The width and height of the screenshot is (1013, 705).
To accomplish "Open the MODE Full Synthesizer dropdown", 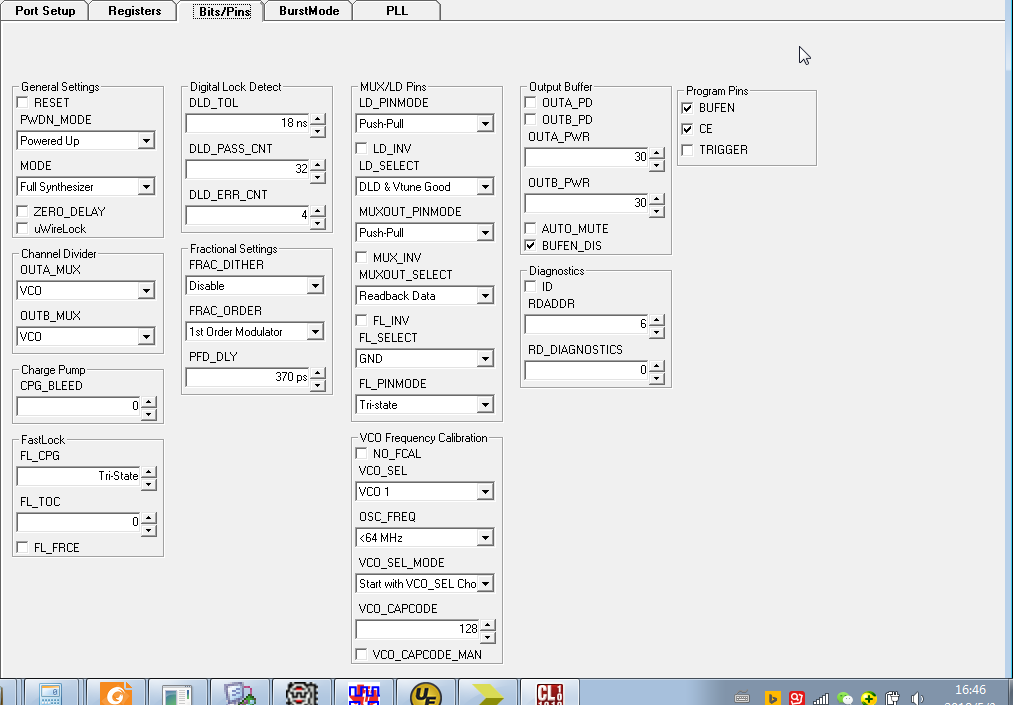I will click(x=146, y=187).
